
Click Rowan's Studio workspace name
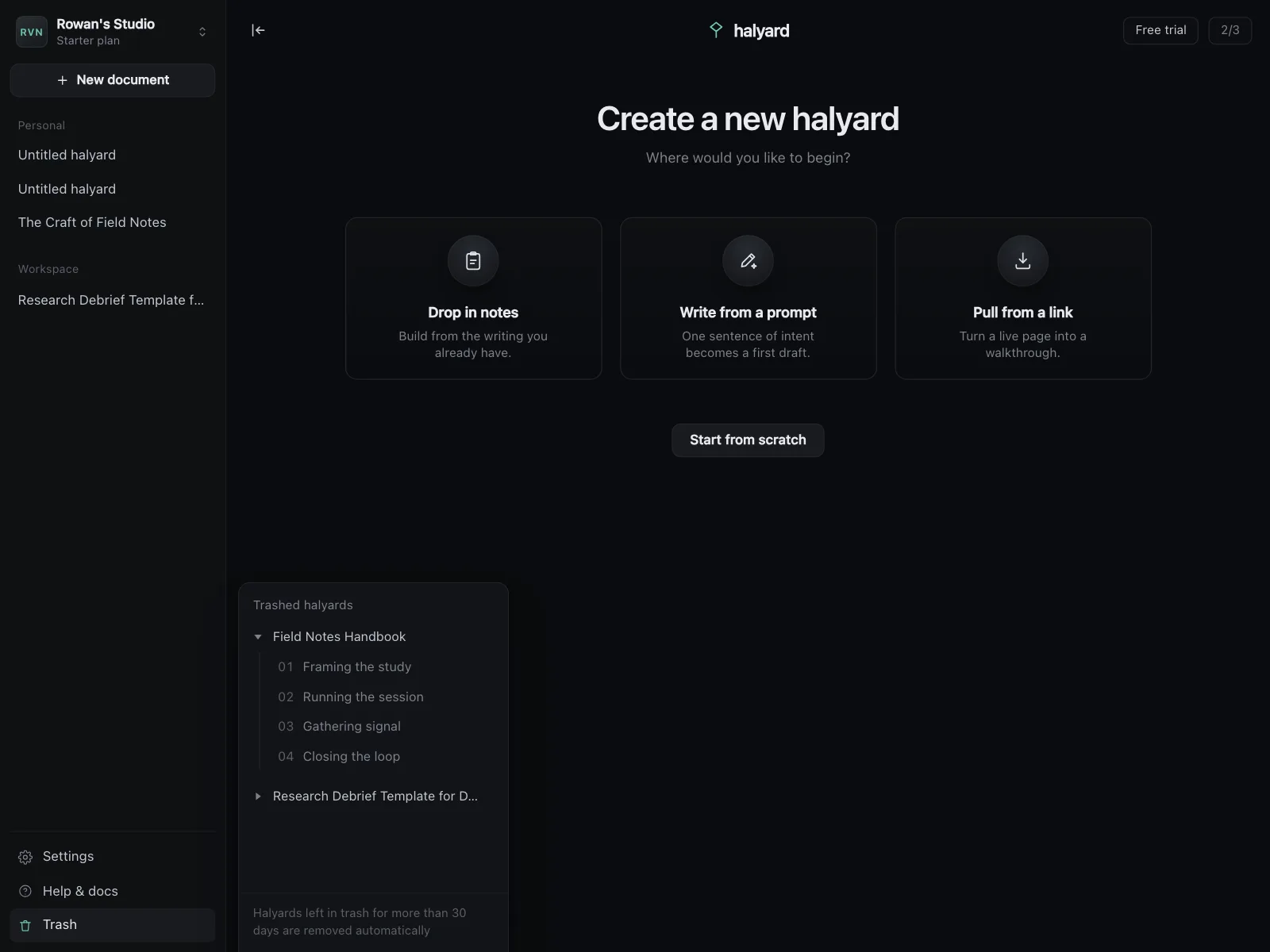[x=106, y=24]
